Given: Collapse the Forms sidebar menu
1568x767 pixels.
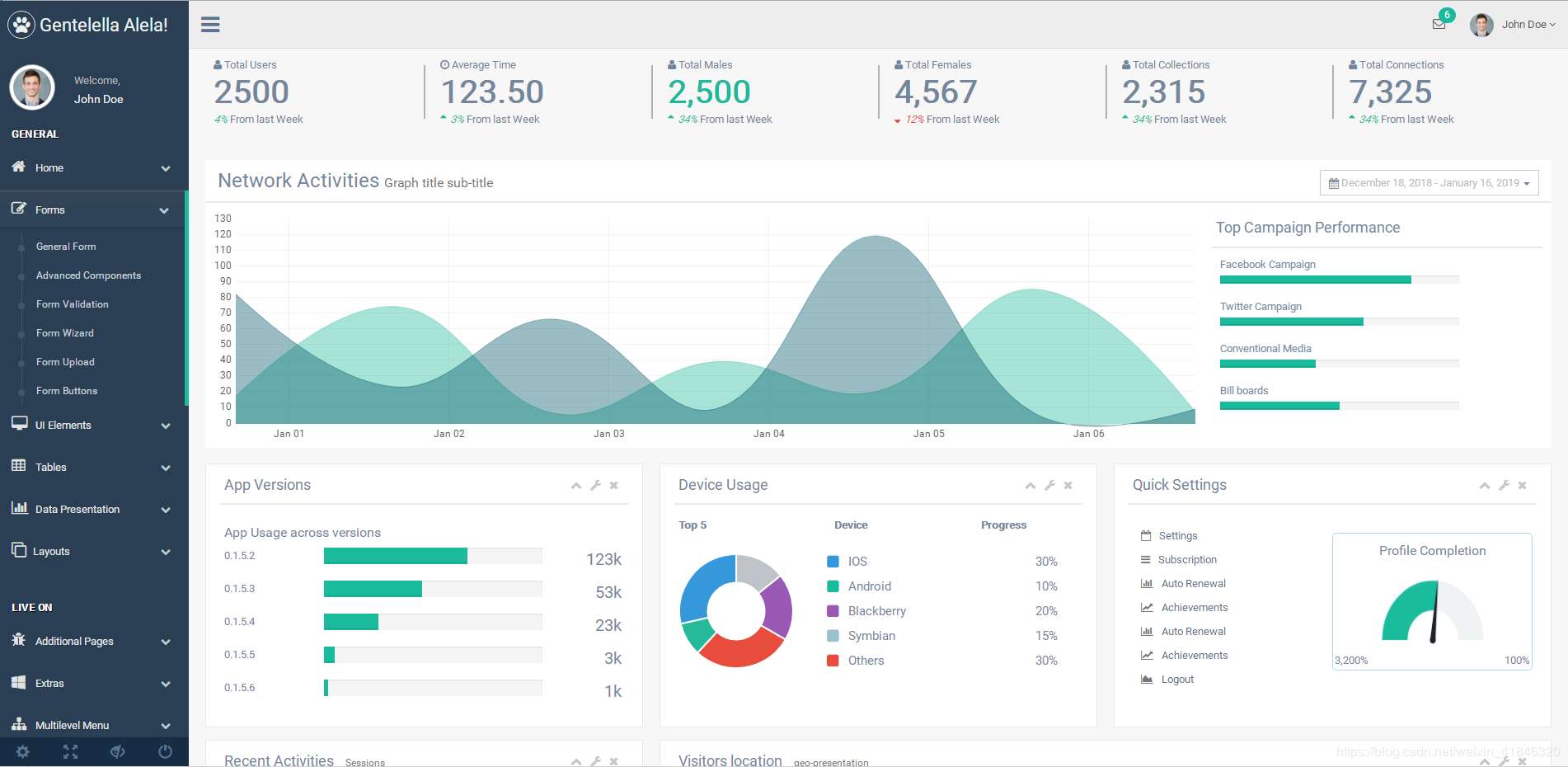Looking at the screenshot, I should tap(94, 209).
